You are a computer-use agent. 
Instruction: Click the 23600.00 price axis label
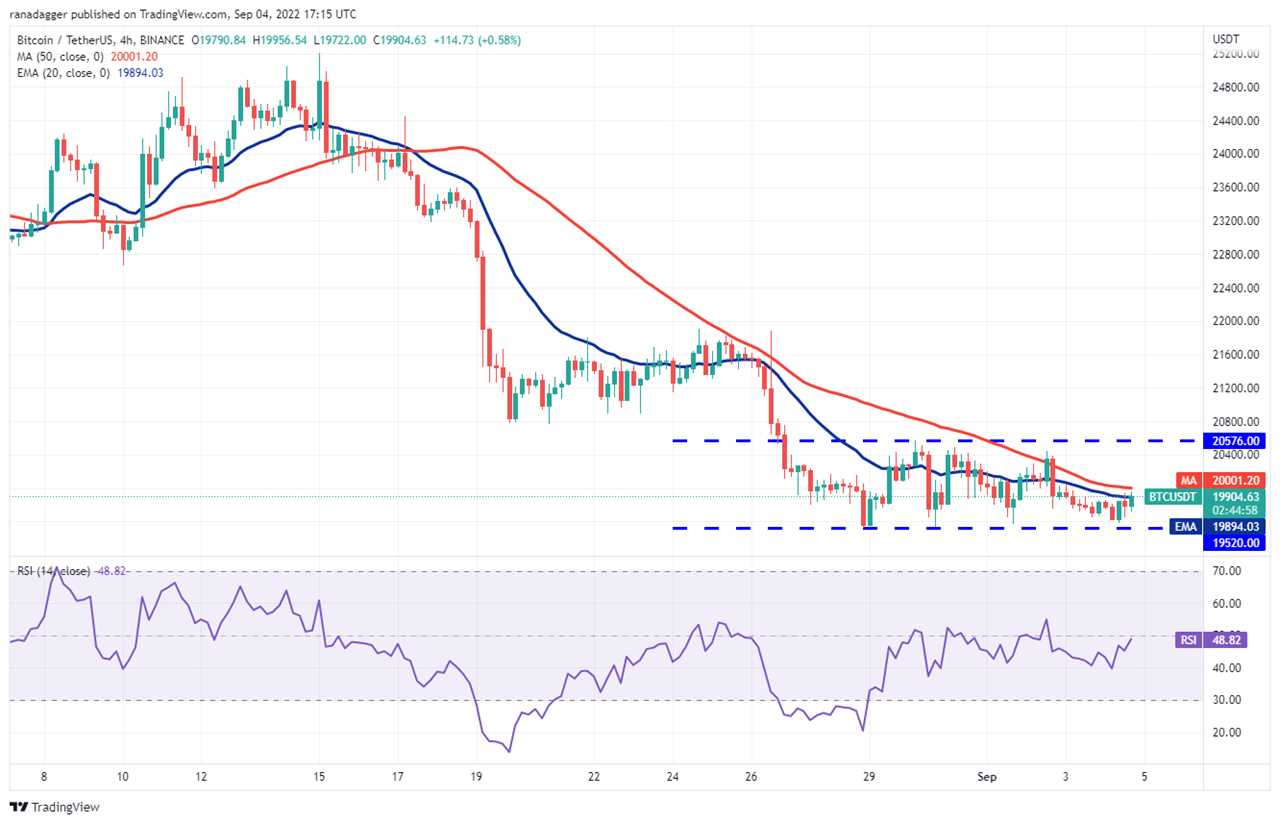[1238, 188]
